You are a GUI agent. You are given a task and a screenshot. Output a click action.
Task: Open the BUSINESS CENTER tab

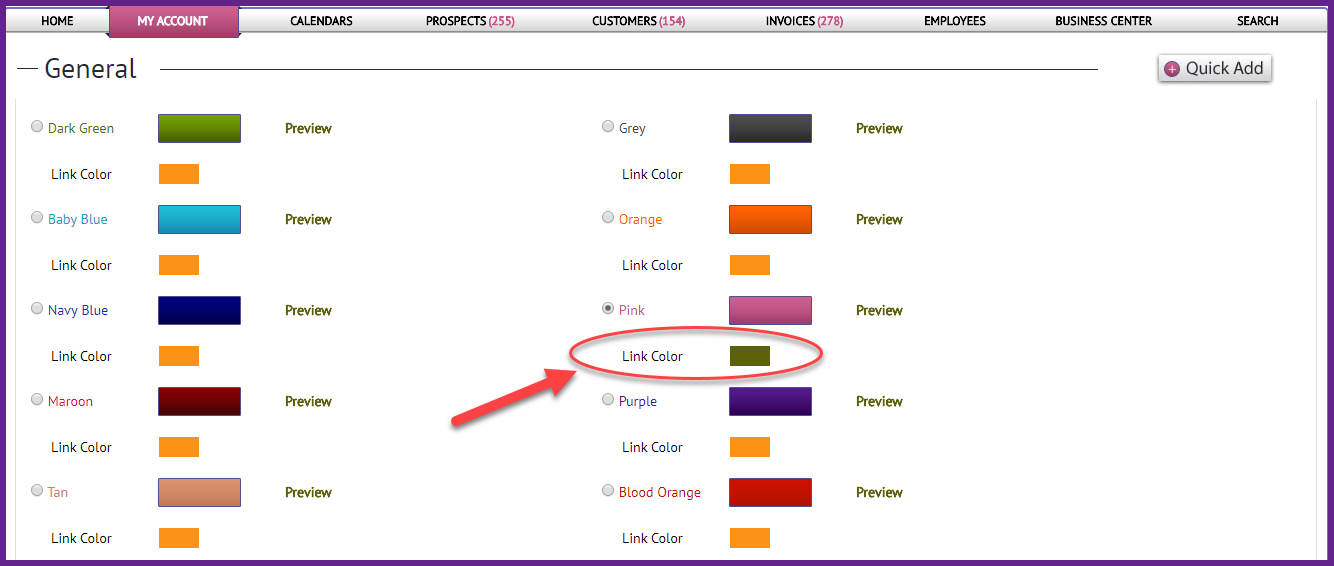tap(1103, 21)
